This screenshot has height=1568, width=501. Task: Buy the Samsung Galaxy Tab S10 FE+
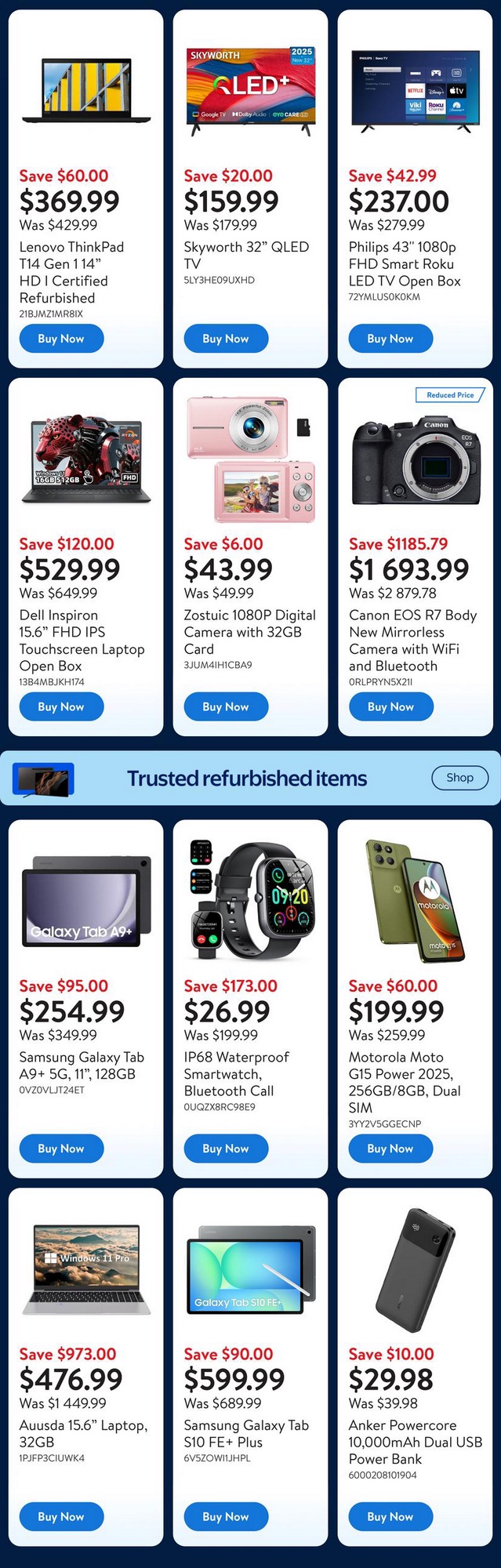(x=226, y=1516)
